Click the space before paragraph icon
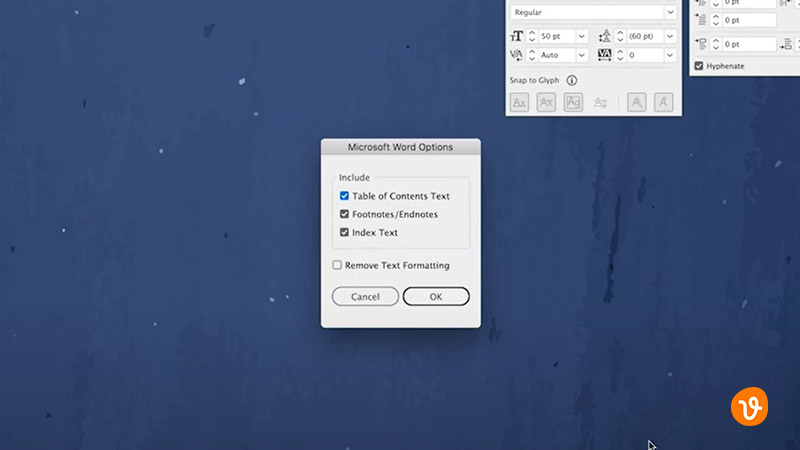 [702, 44]
